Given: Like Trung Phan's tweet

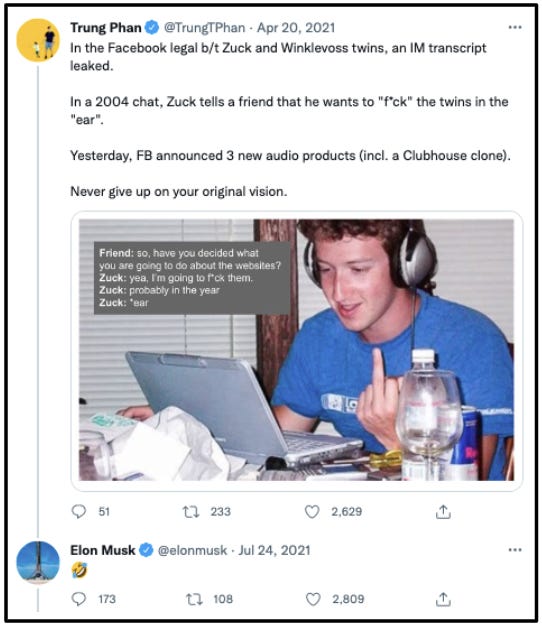Looking at the screenshot, I should (x=312, y=511).
